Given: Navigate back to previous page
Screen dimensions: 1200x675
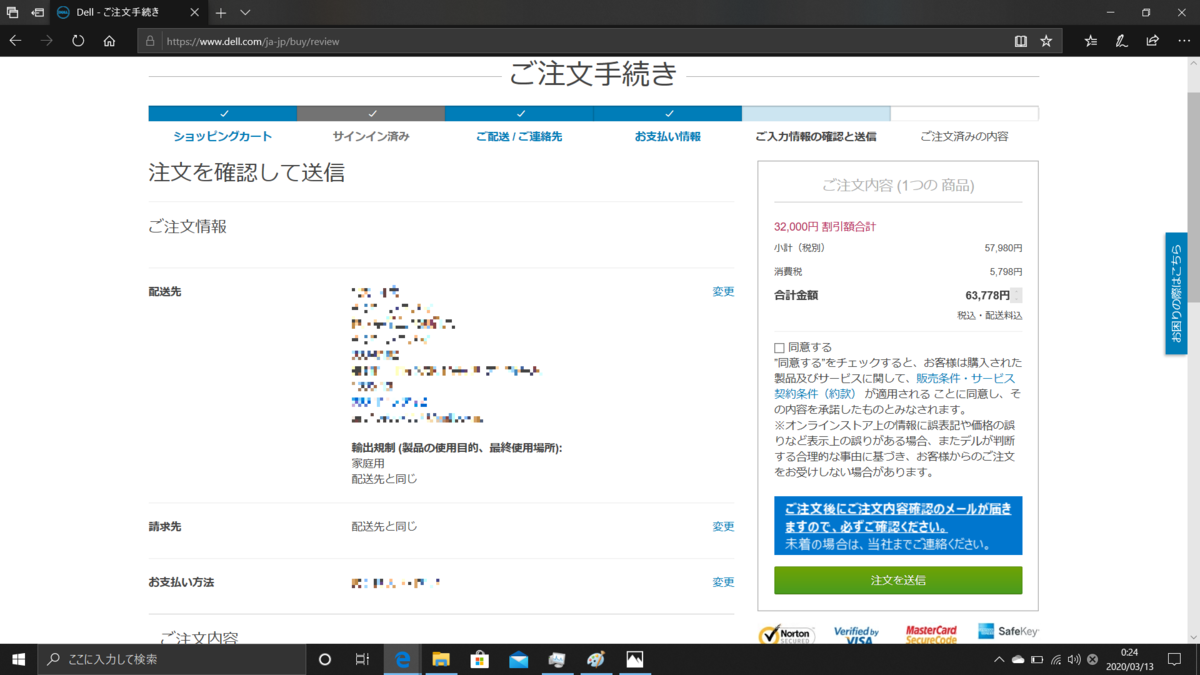Looking at the screenshot, I should (x=15, y=41).
